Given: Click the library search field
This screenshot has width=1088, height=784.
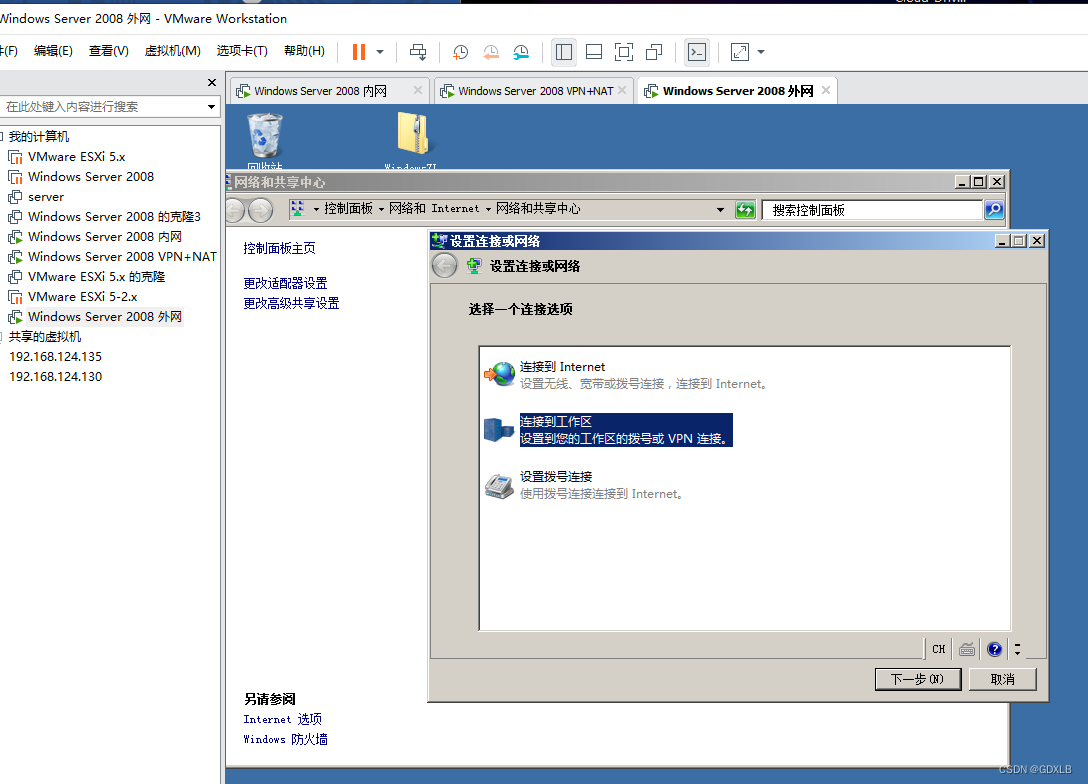Looking at the screenshot, I should click(x=103, y=107).
